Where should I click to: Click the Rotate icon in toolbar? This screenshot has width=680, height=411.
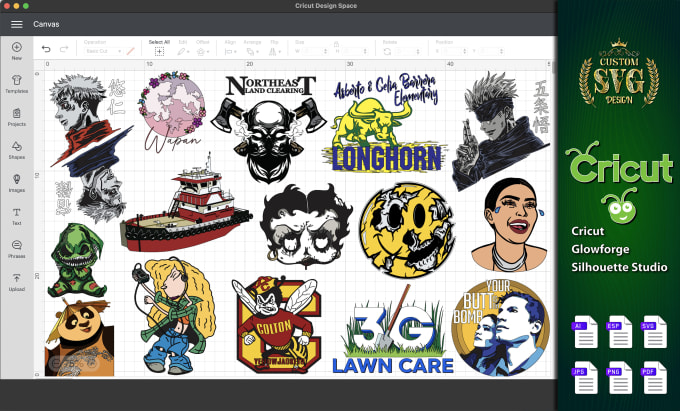[x=387, y=51]
